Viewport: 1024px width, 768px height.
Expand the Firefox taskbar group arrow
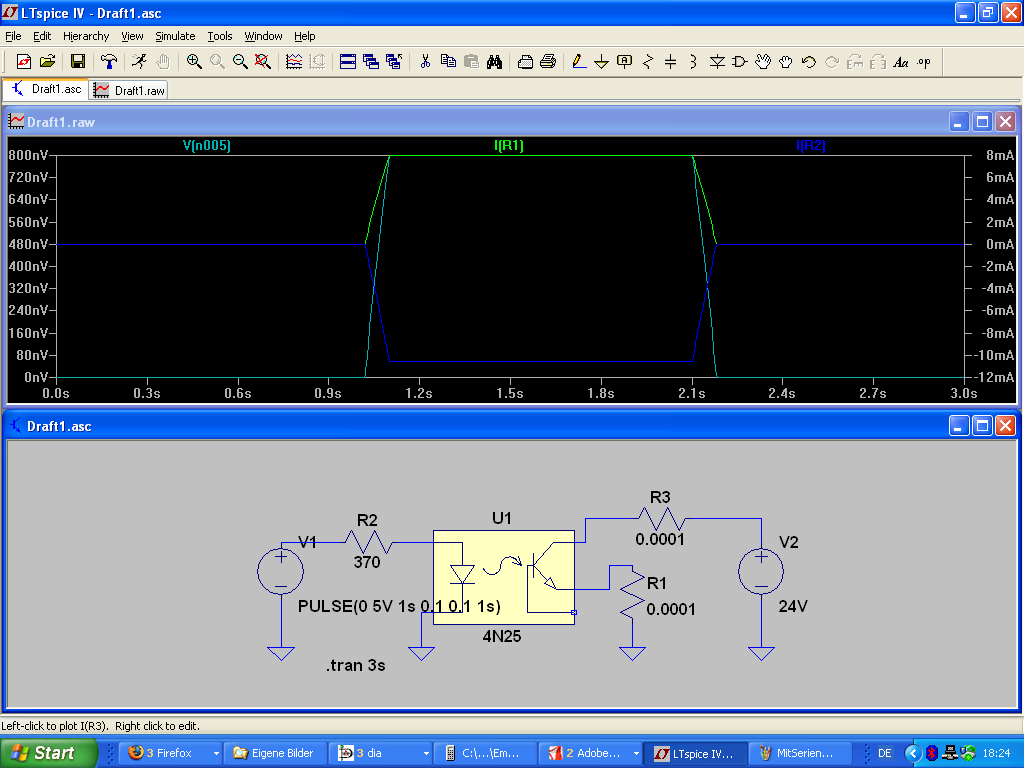pyautogui.click(x=216, y=754)
